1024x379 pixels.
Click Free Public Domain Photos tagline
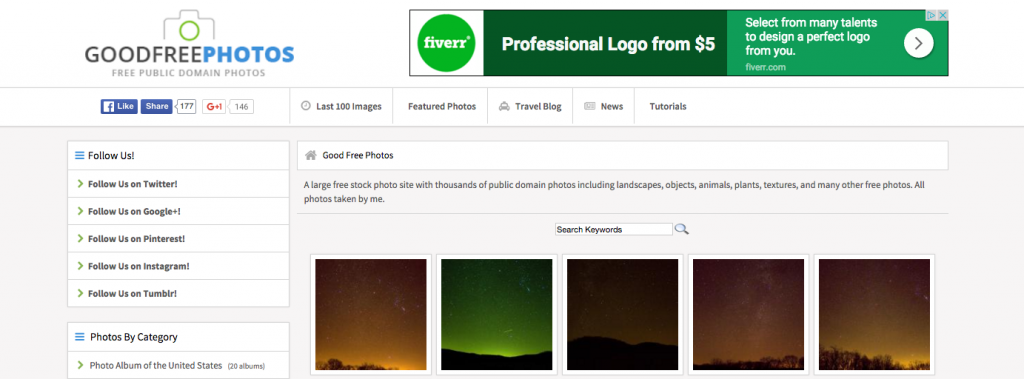[x=189, y=73]
